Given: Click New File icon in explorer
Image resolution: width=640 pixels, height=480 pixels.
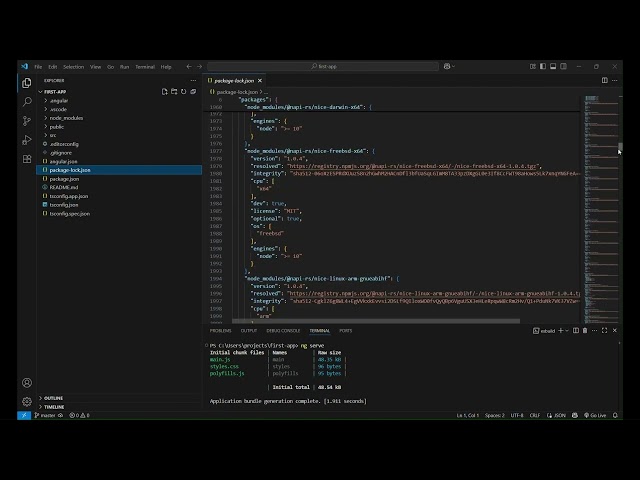Looking at the screenshot, I should (x=164, y=92).
